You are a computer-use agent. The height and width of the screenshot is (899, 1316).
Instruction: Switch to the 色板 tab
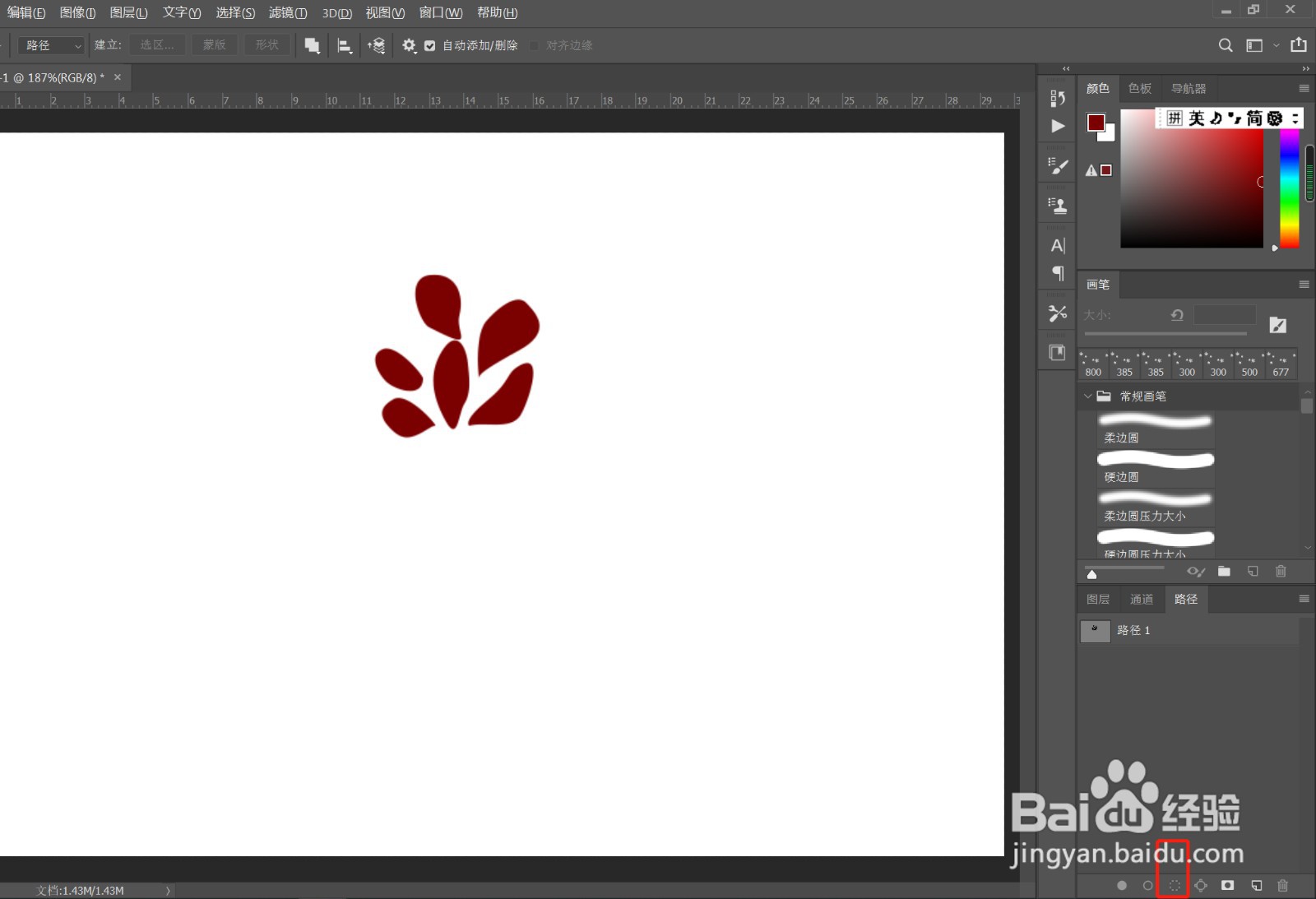1140,88
